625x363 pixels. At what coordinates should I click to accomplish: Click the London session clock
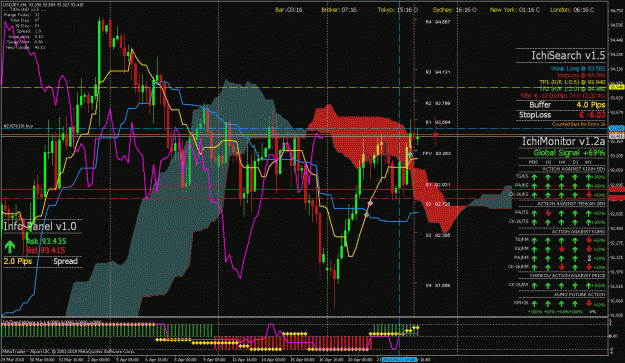tap(572, 10)
